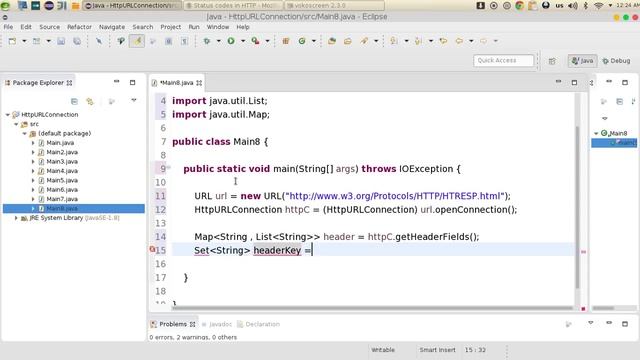Image resolution: width=640 pixels, height=360 pixels.
Task: Open the Navigate menu
Action: [112, 27]
